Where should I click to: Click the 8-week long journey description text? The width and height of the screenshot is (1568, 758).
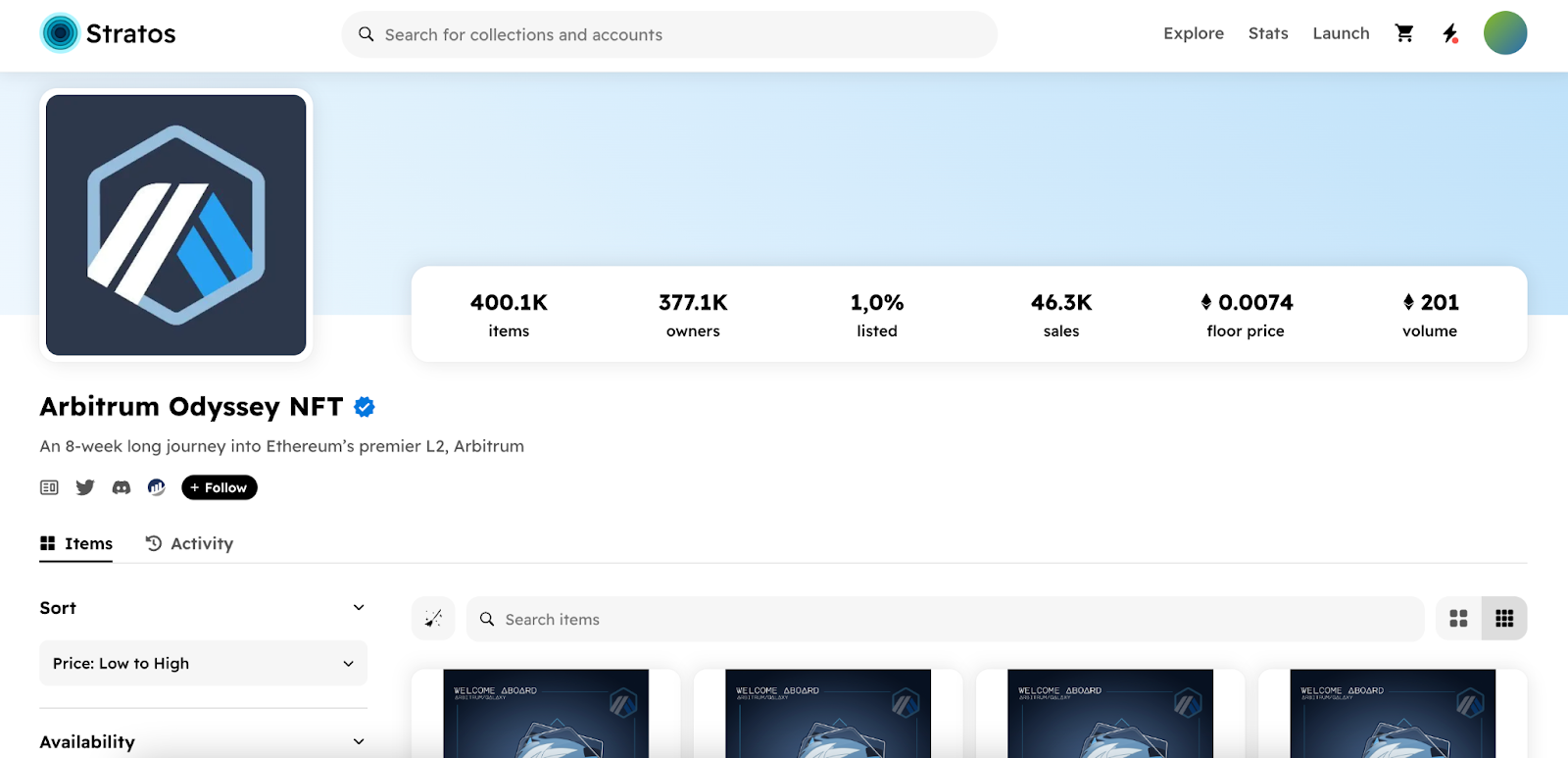click(282, 446)
